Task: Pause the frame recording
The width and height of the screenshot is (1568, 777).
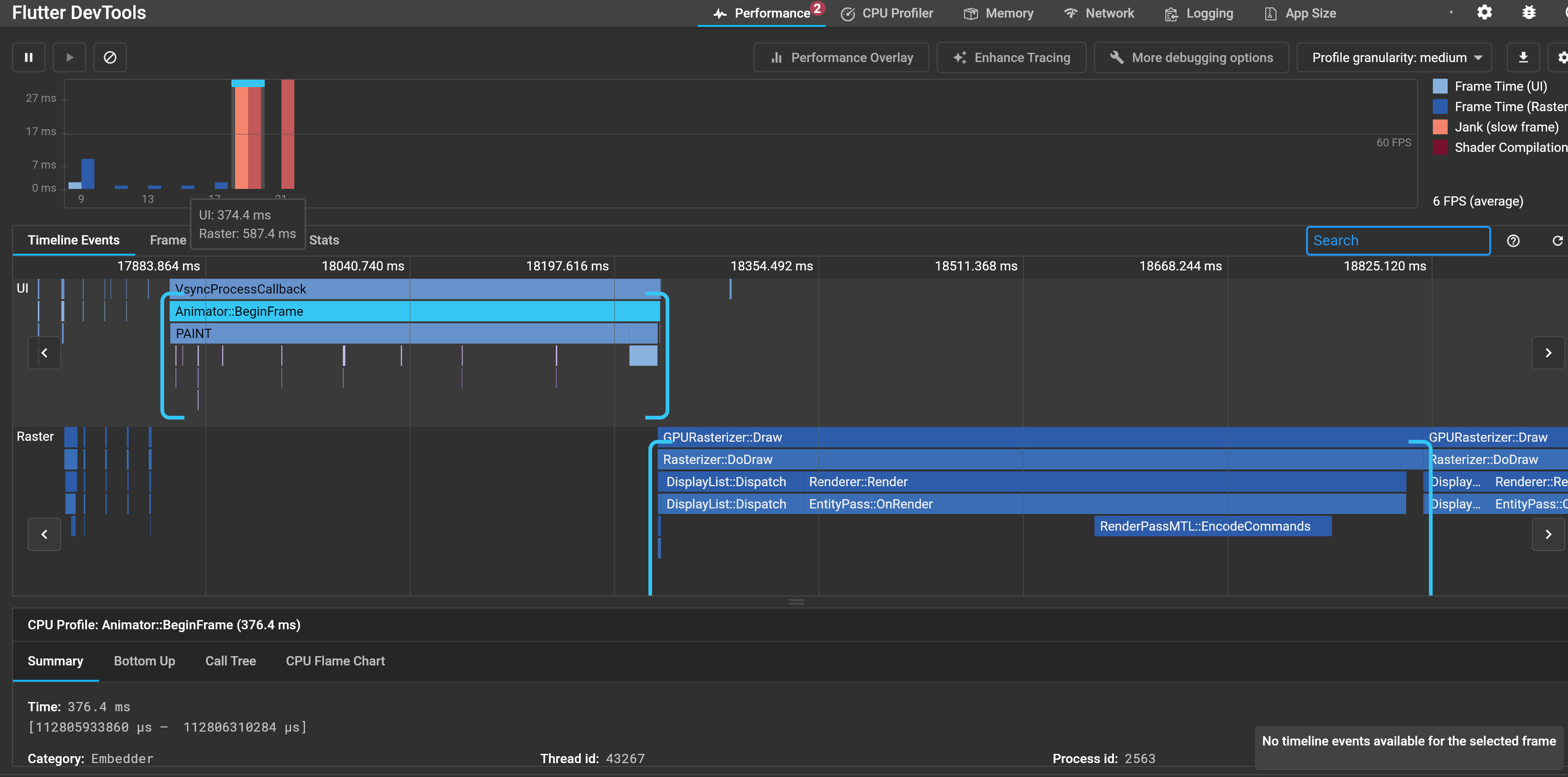Action: coord(29,57)
